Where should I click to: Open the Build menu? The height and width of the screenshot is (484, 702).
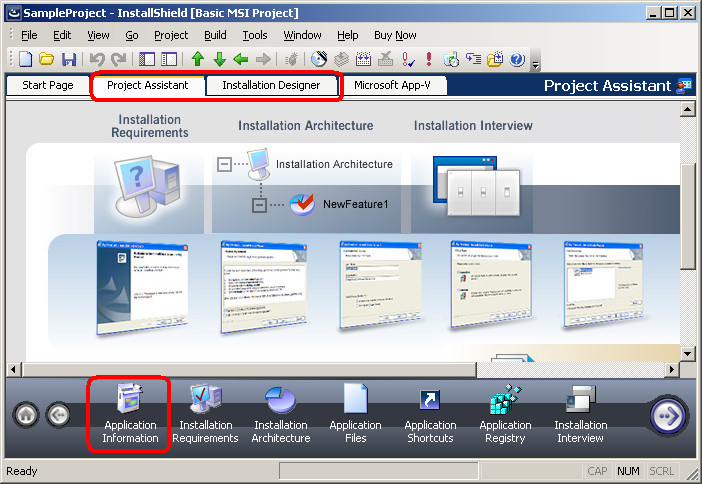click(215, 35)
